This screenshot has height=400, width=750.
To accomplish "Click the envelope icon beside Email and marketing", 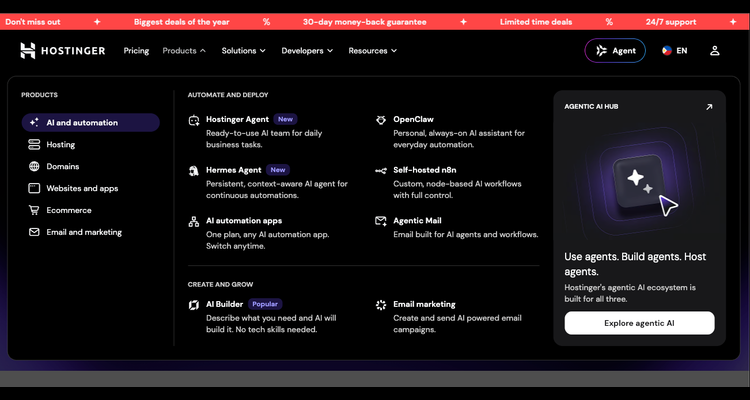I will point(34,232).
